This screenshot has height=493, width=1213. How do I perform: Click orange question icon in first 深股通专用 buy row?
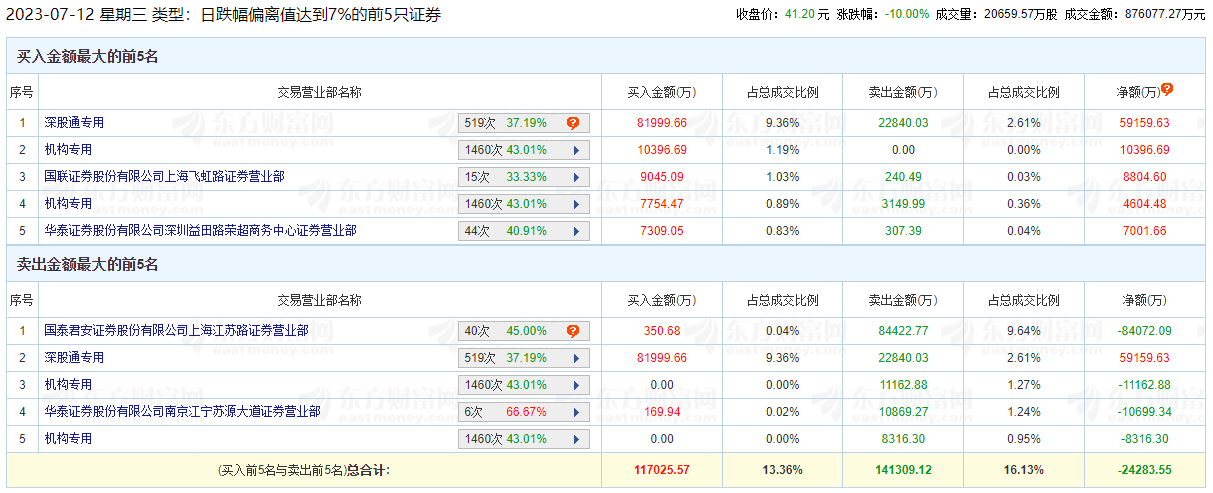(573, 123)
